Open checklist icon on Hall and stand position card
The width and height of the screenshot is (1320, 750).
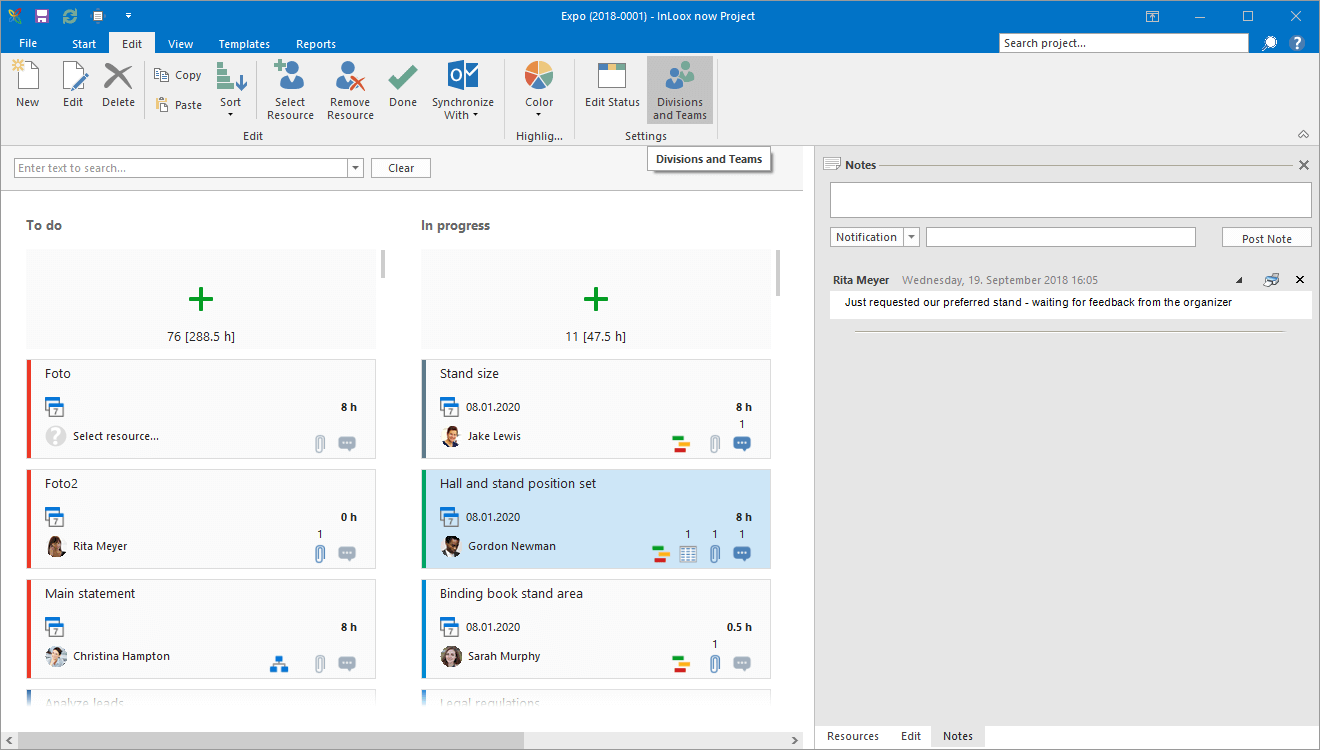pos(688,553)
